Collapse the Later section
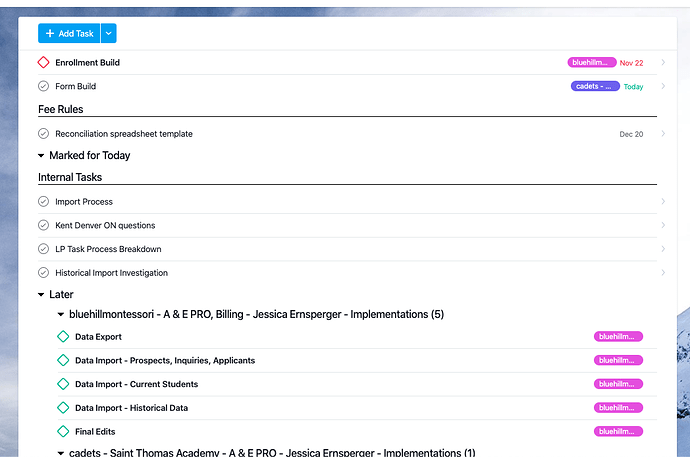This screenshot has height=457, width=690. coord(41,295)
